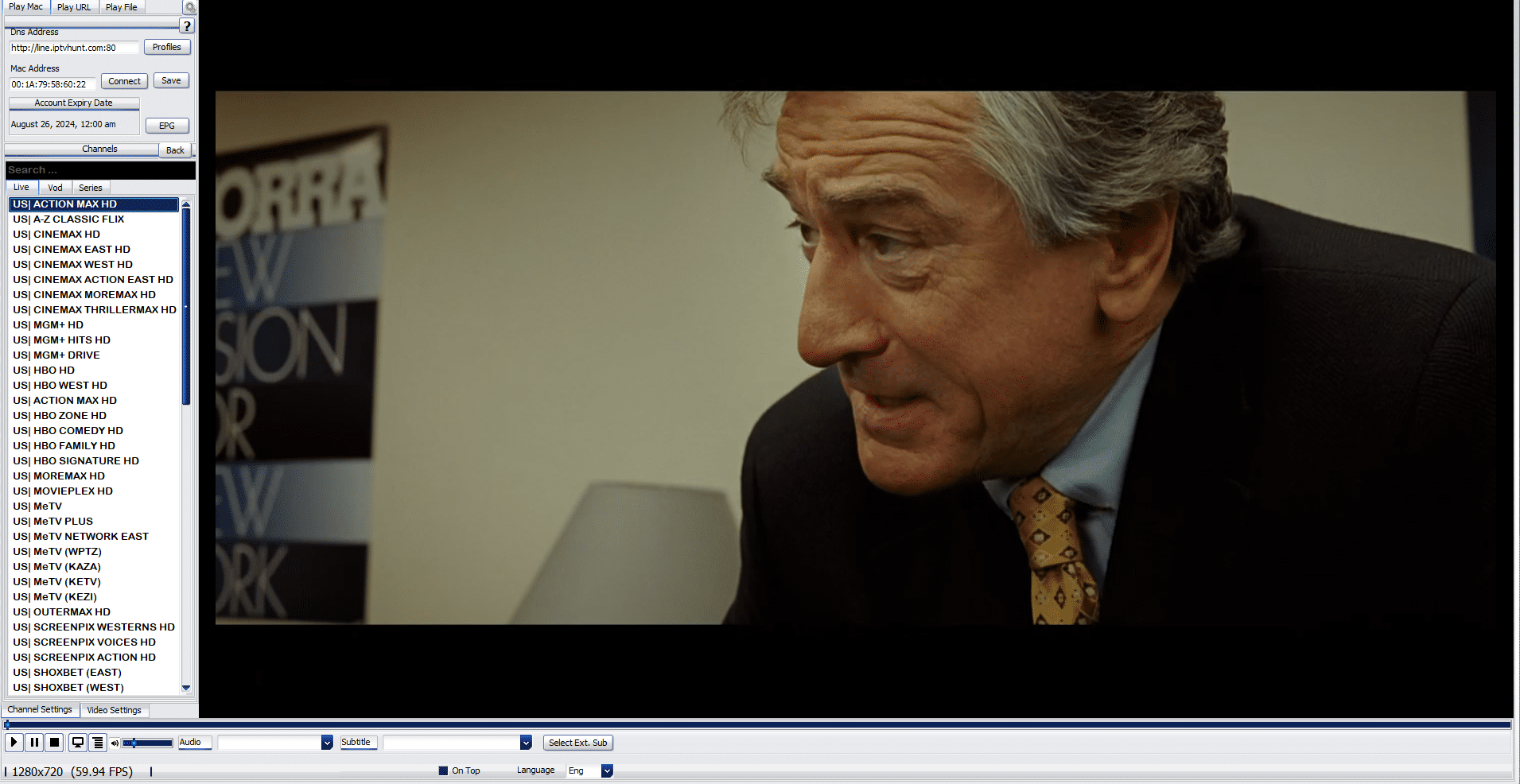Select US| CINEMAX ACTION EAST HD channel
The image size is (1520, 784).
(94, 280)
